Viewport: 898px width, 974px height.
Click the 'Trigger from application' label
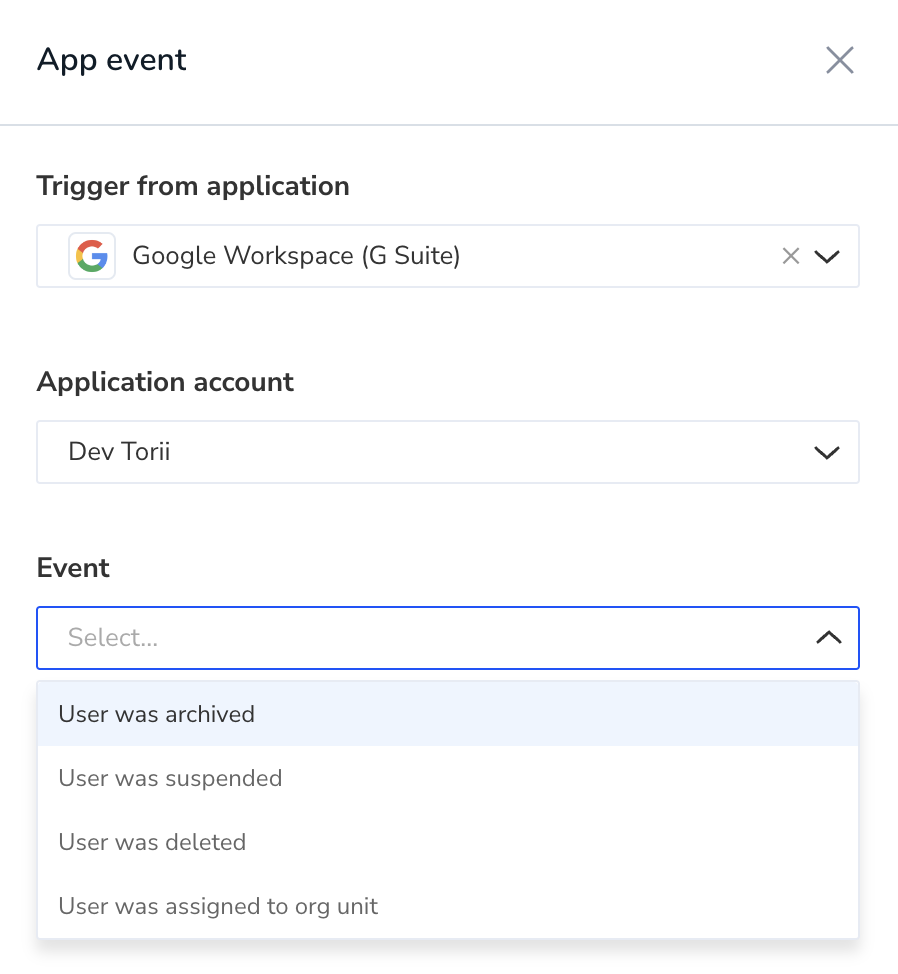(193, 186)
